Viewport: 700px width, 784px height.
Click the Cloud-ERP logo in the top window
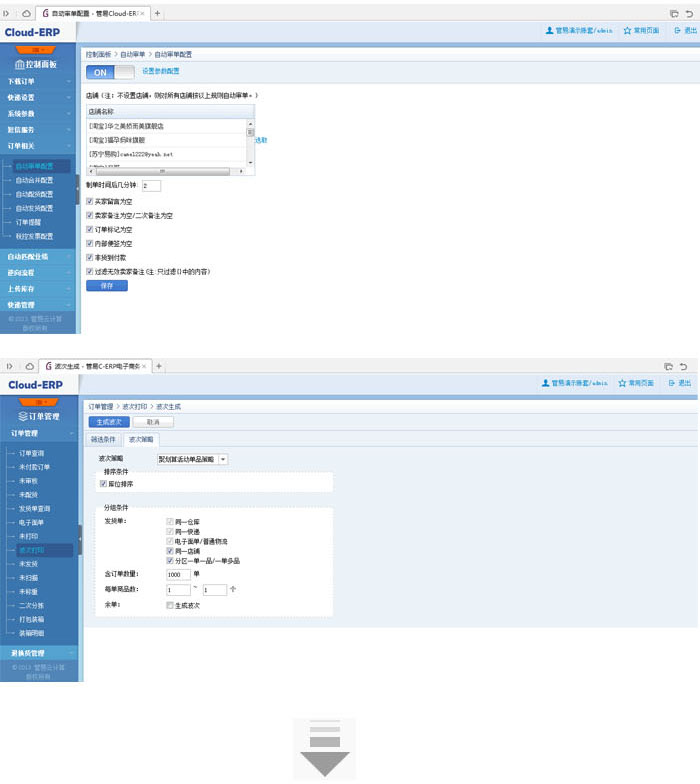pyautogui.click(x=32, y=32)
